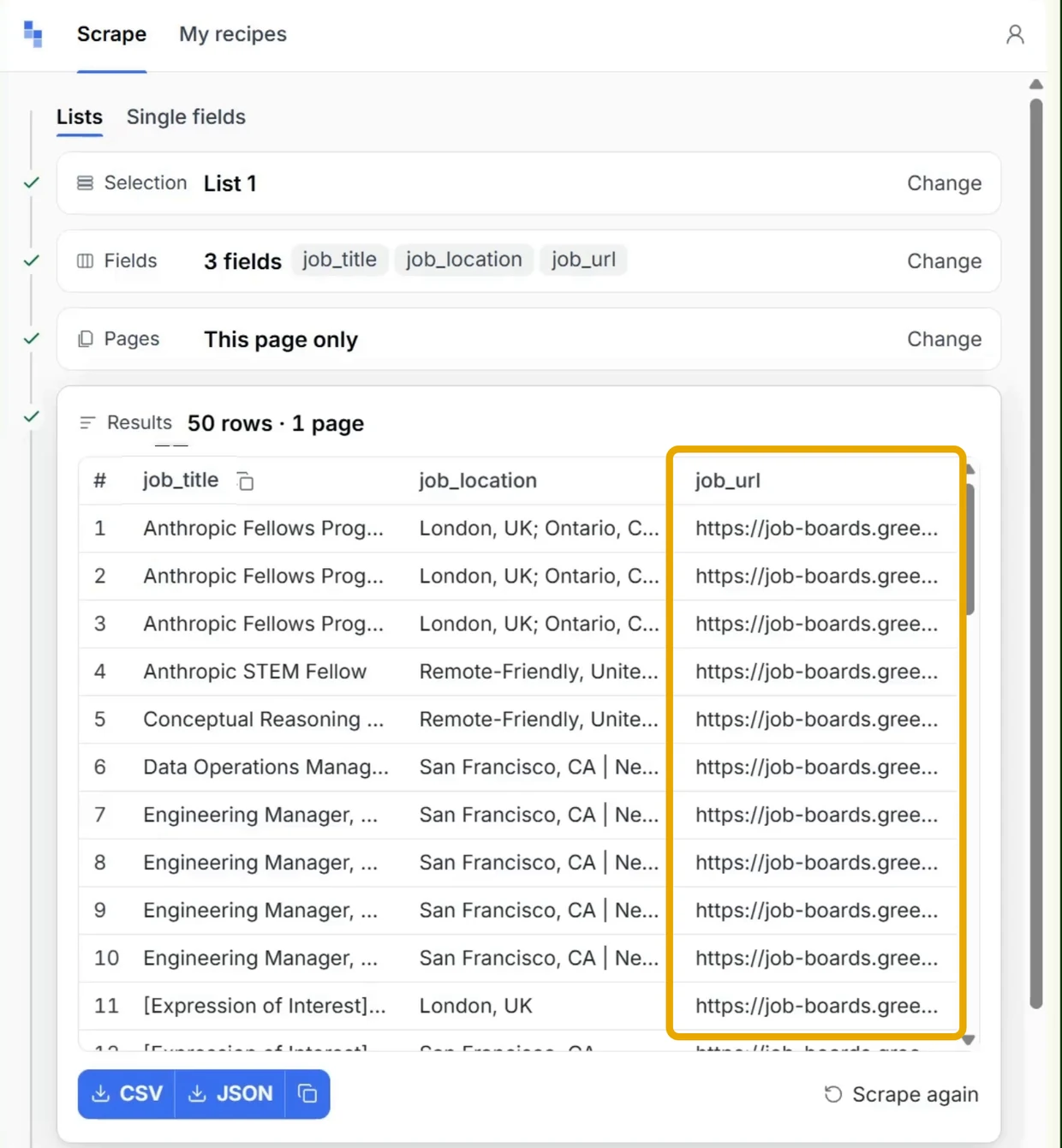Screen dimensions: 1062x1148
Task: Click row 11 London, UK location
Action: click(x=475, y=1006)
